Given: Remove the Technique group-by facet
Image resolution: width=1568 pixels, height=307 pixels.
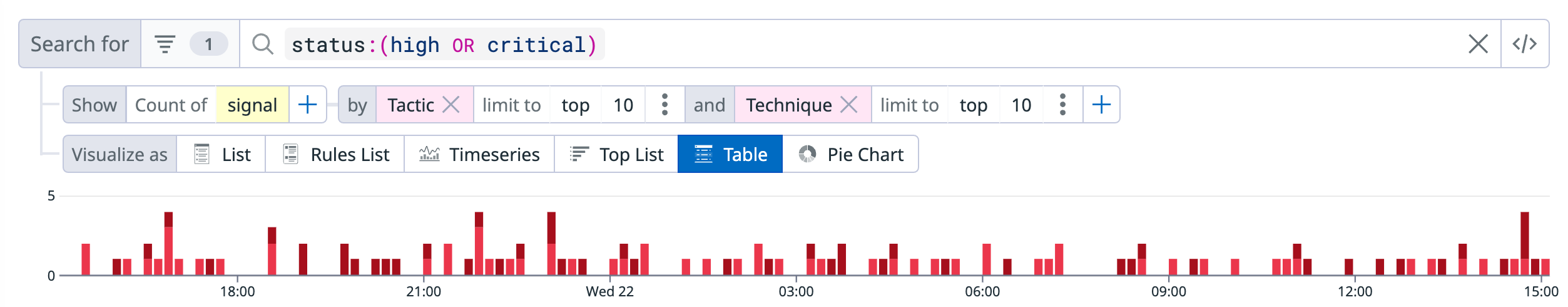Looking at the screenshot, I should coord(849,105).
